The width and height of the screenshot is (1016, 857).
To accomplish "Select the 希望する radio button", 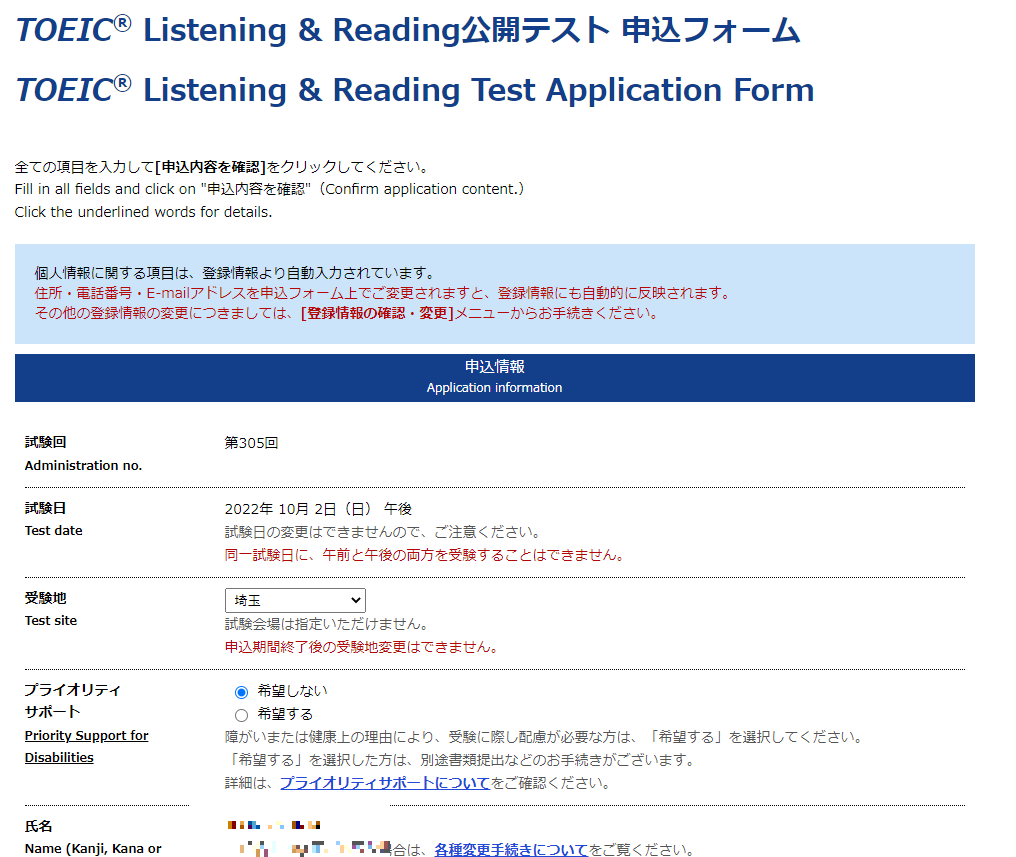I will click(241, 715).
